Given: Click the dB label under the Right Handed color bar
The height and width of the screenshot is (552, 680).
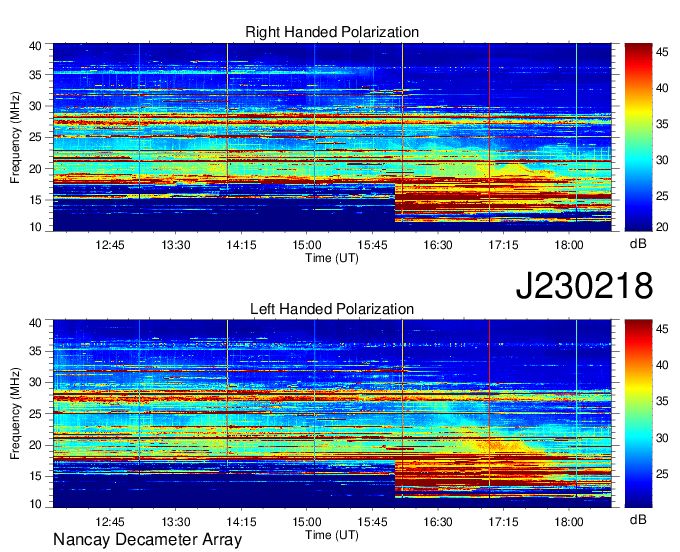Looking at the screenshot, I should (638, 244).
